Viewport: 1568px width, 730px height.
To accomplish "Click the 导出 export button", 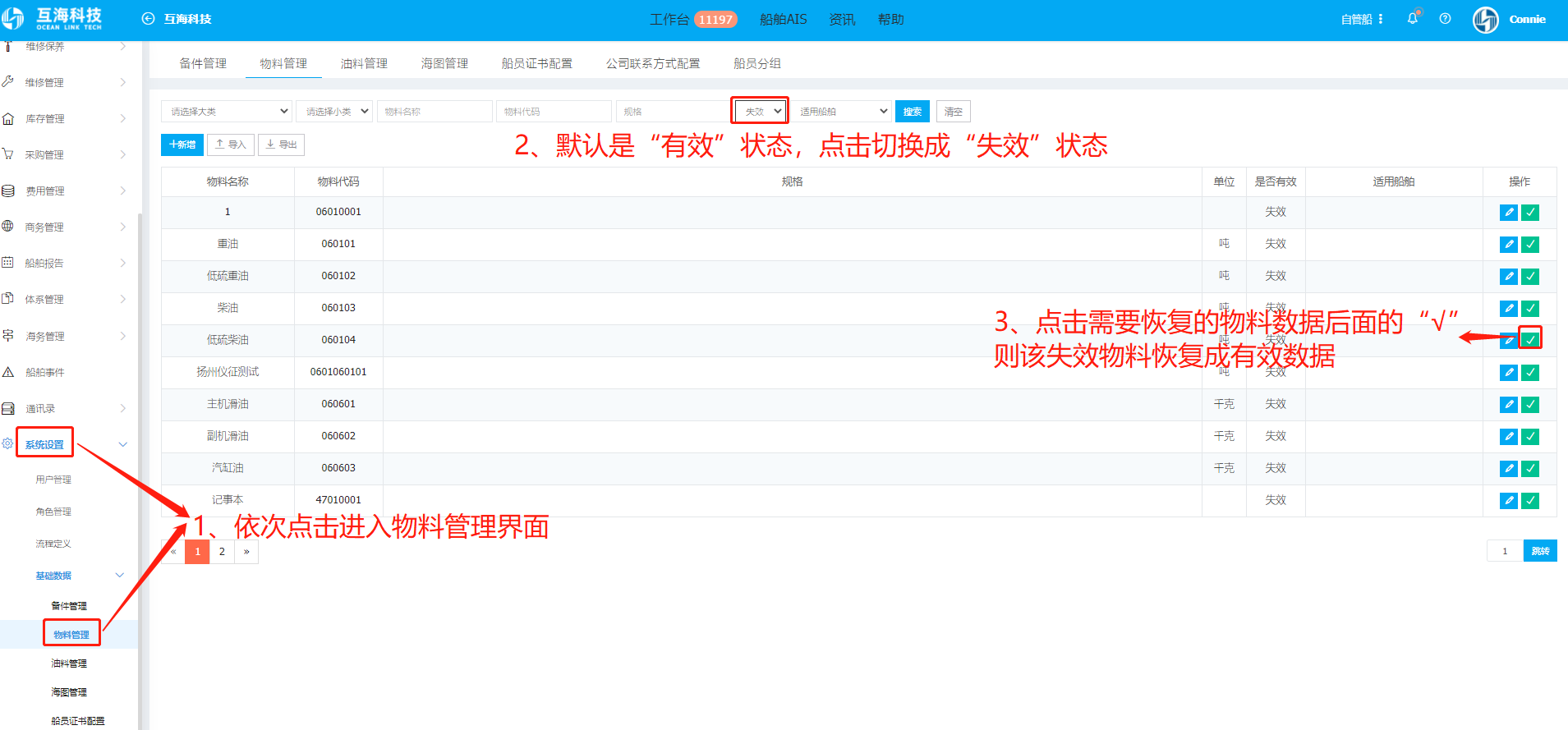I will [281, 145].
